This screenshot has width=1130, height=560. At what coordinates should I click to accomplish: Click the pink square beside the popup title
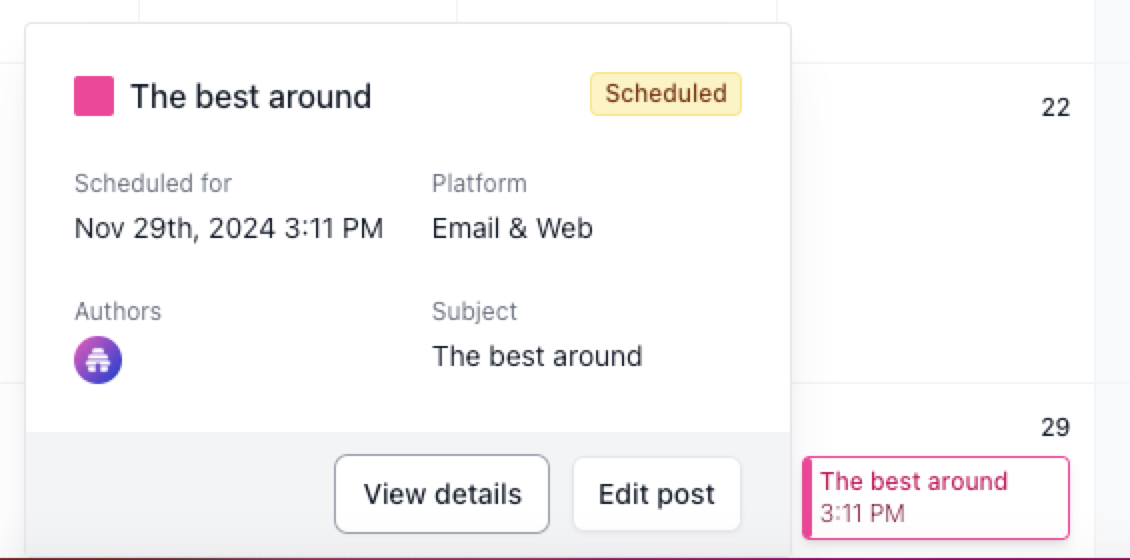93,96
